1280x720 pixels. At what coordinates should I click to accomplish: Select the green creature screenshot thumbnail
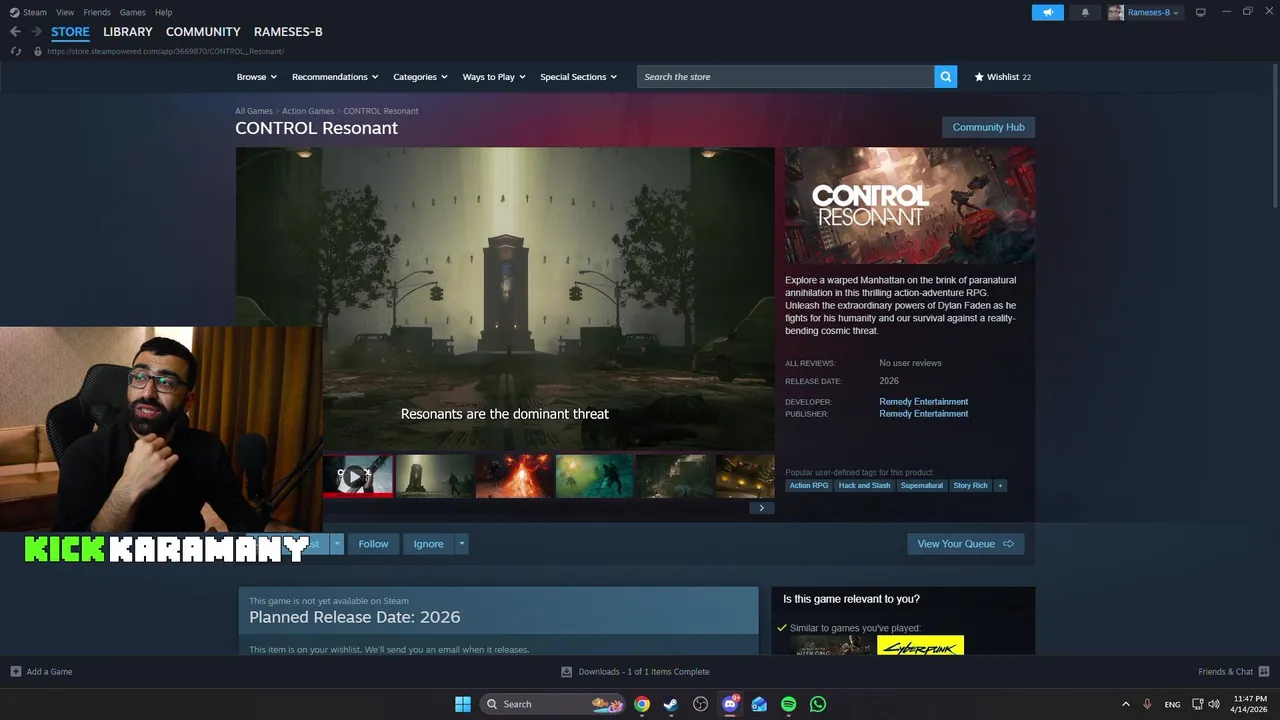[595, 476]
